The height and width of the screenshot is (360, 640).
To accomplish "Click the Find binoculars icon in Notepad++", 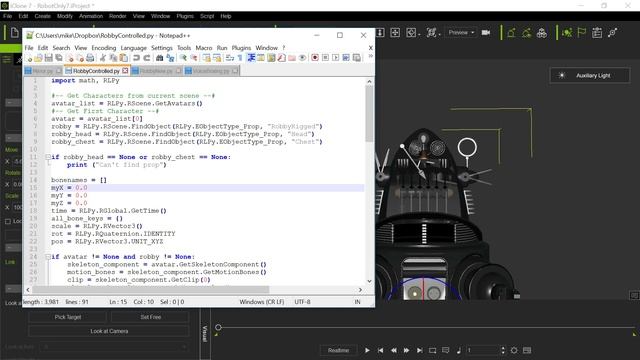I will click(x=160, y=58).
